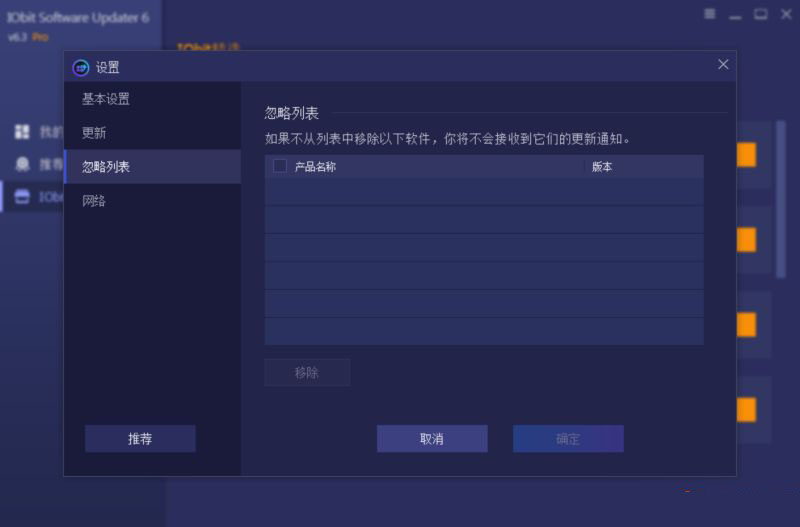Select the 忽略列表 settings page
800x527 pixels.
(x=153, y=167)
